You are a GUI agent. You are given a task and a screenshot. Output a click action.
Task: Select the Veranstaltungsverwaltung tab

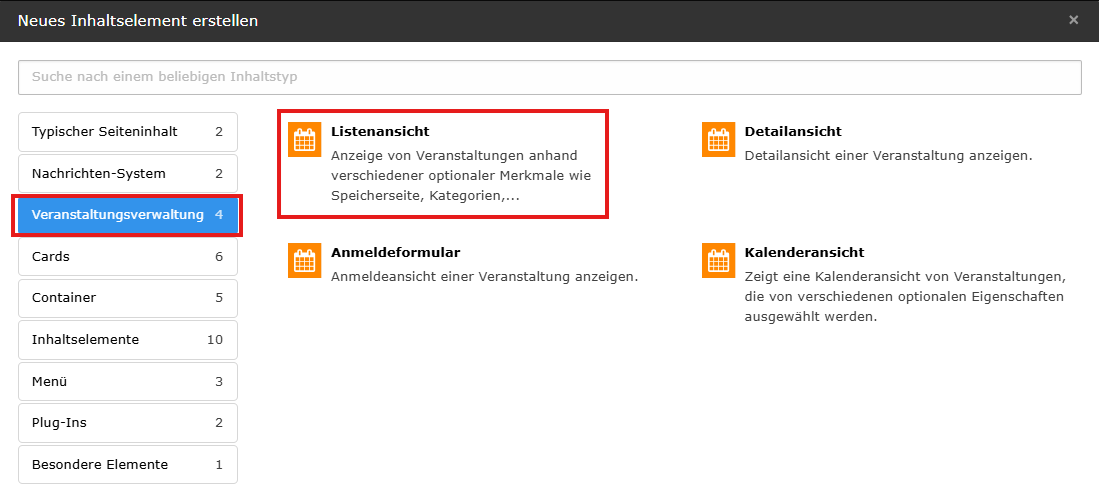tap(127, 215)
